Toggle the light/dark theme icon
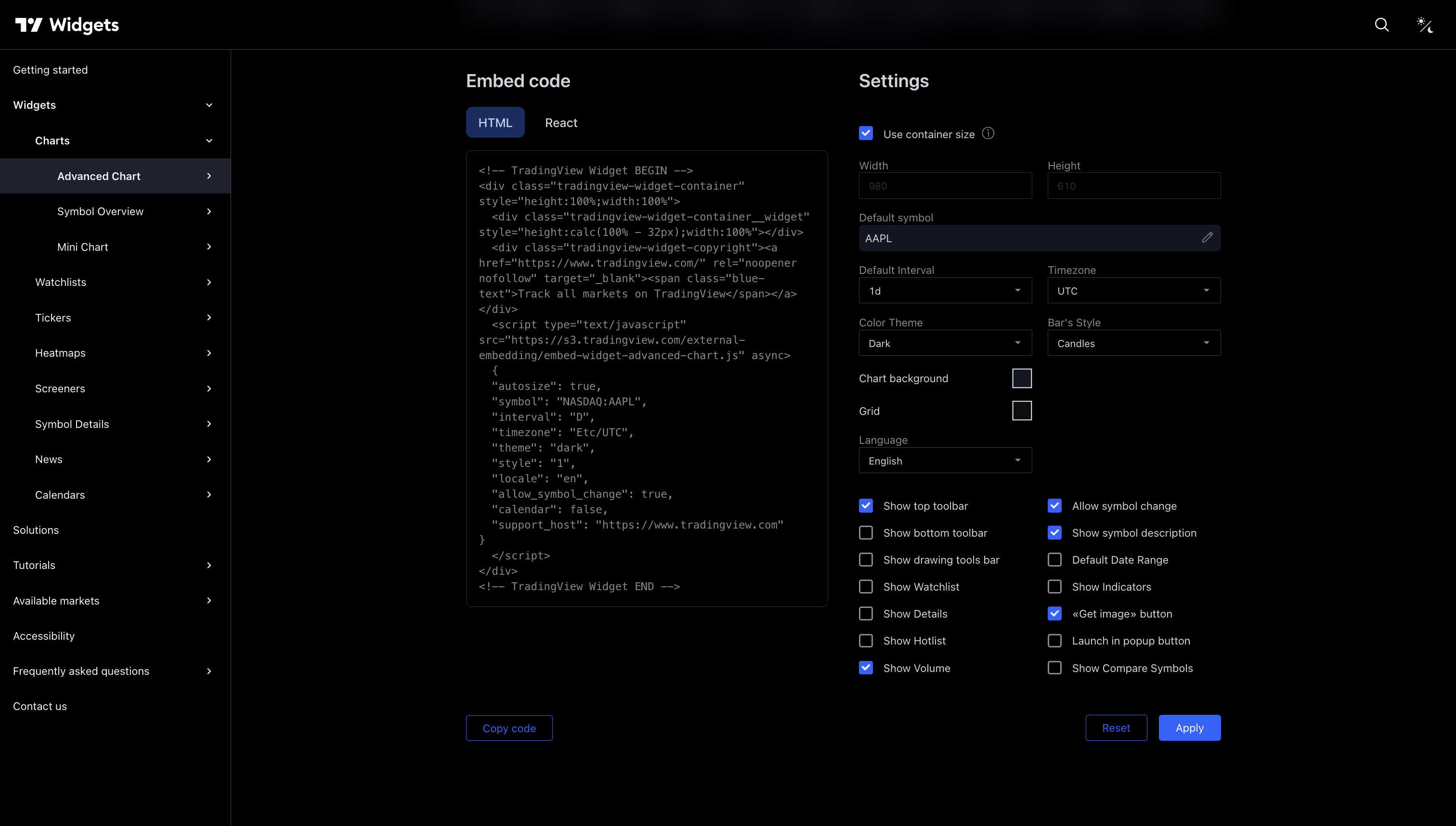Screen dimensions: 1456x826 1425,25
